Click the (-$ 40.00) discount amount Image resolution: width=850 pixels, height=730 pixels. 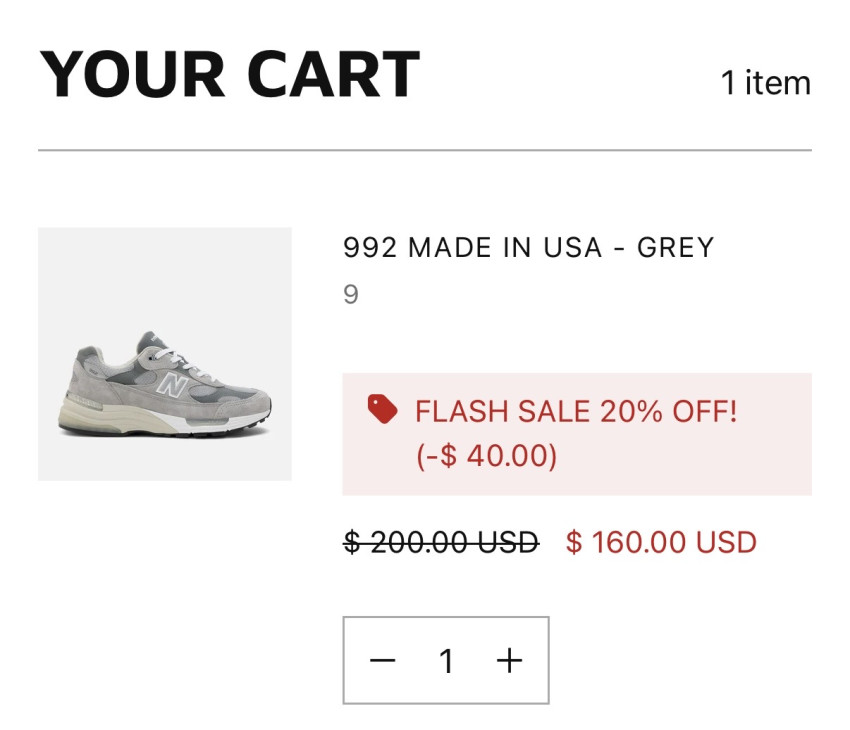pyautogui.click(x=486, y=456)
